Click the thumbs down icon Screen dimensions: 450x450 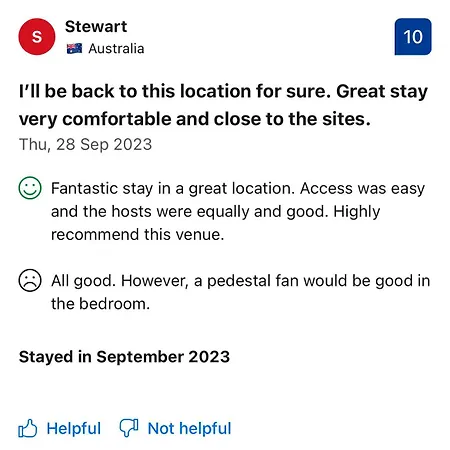pyautogui.click(x=129, y=428)
